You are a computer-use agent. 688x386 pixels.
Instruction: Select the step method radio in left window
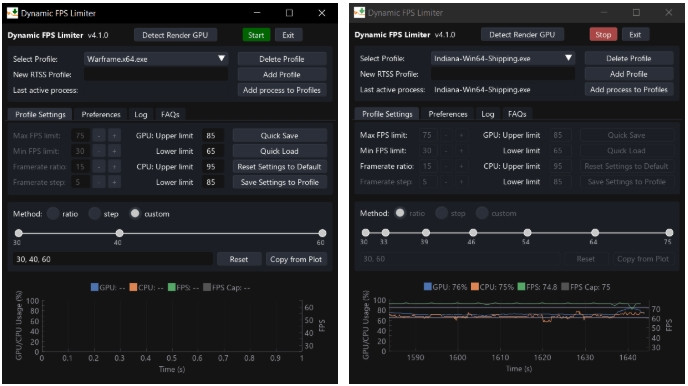94,214
